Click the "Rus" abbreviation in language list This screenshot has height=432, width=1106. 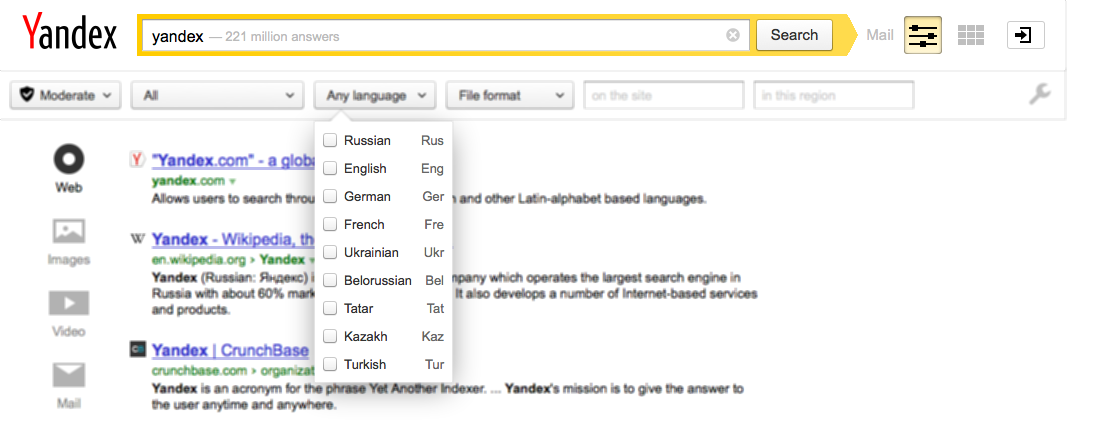pos(432,140)
